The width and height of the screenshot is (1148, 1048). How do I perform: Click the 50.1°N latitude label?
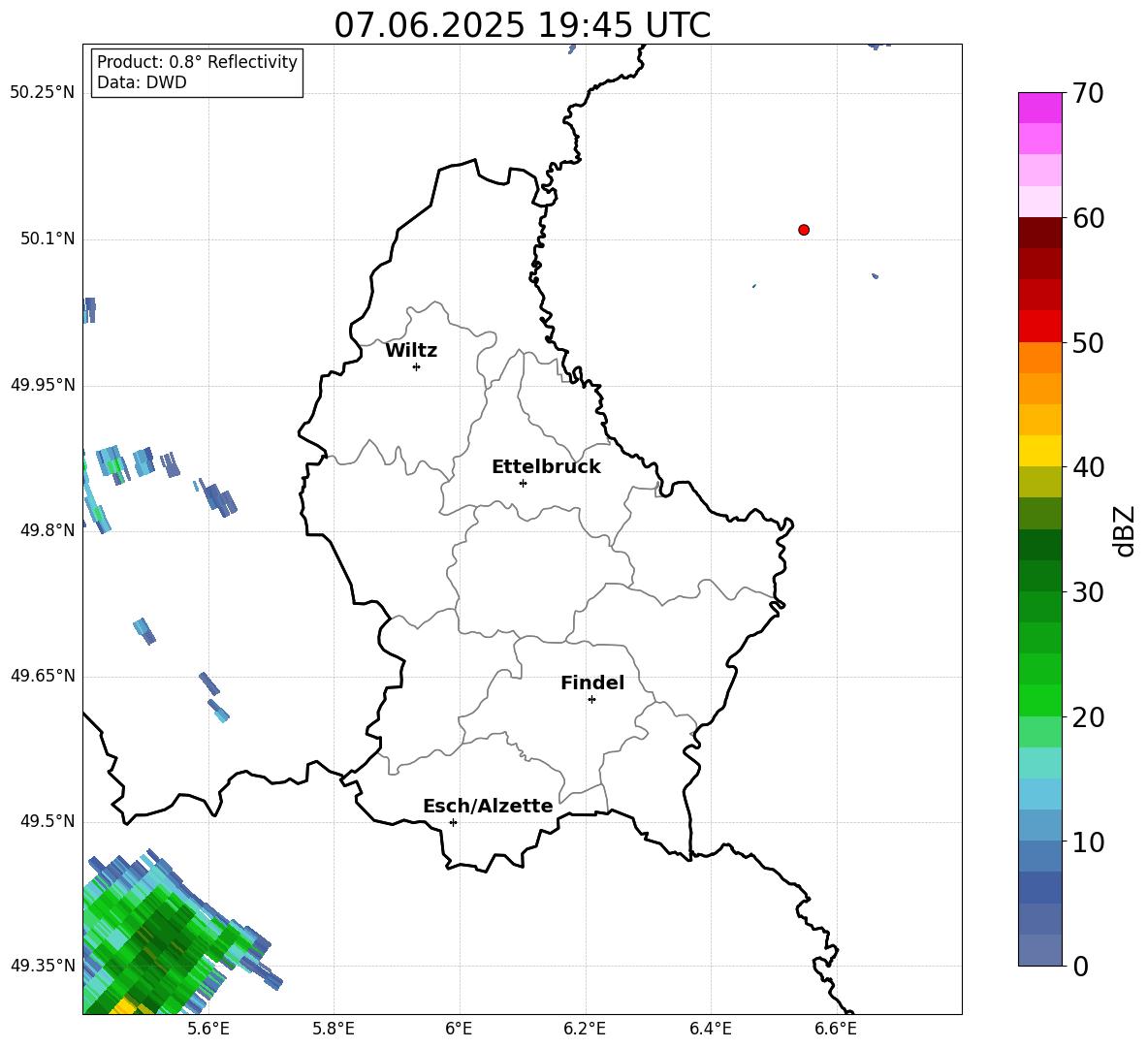(48, 239)
